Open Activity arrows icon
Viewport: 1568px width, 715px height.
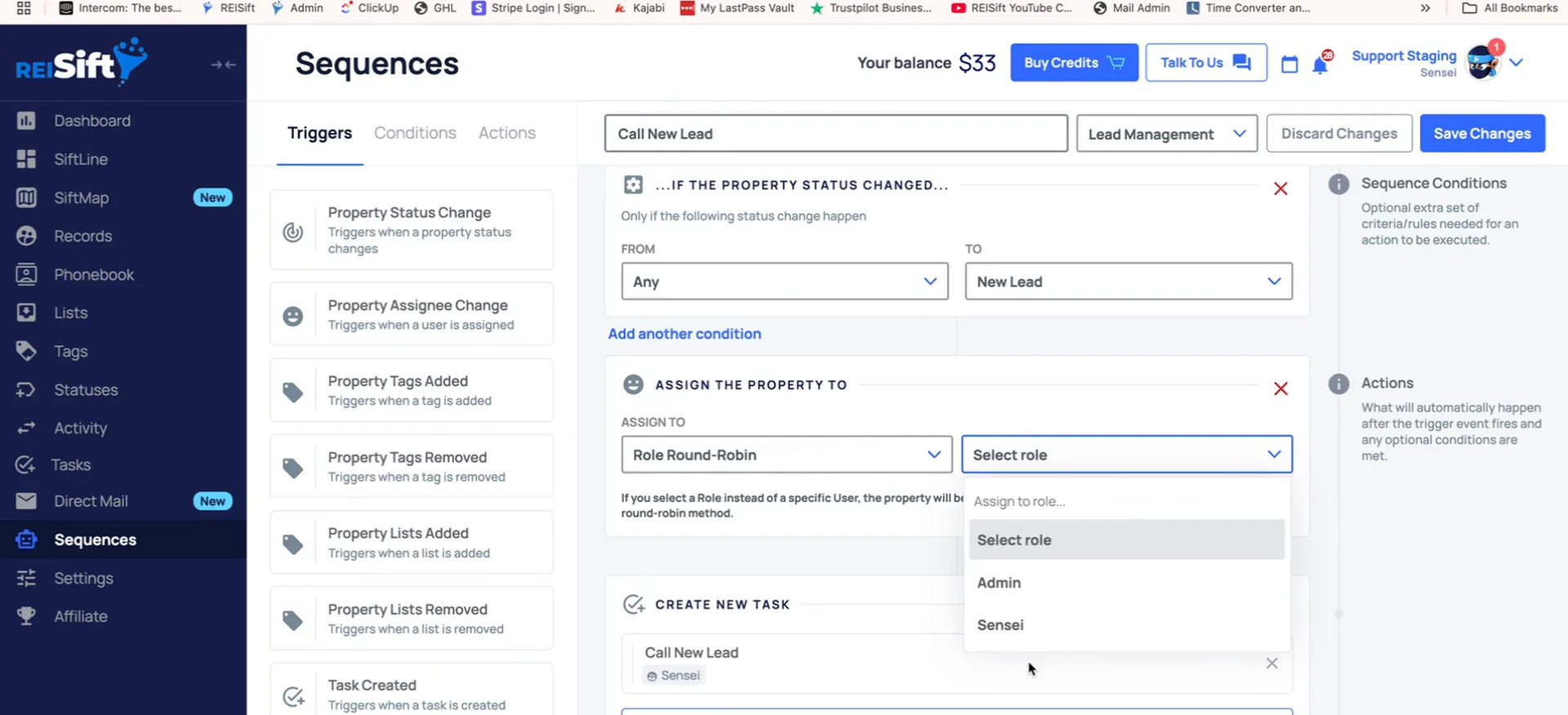pos(26,428)
